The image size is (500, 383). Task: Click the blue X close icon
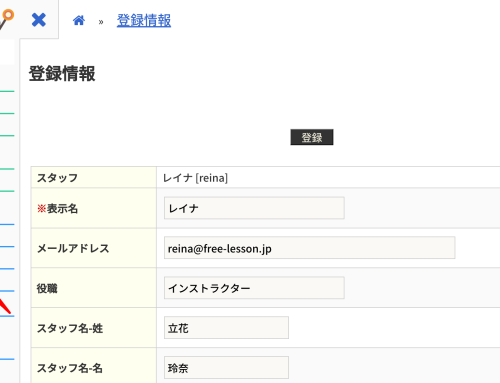[39, 20]
